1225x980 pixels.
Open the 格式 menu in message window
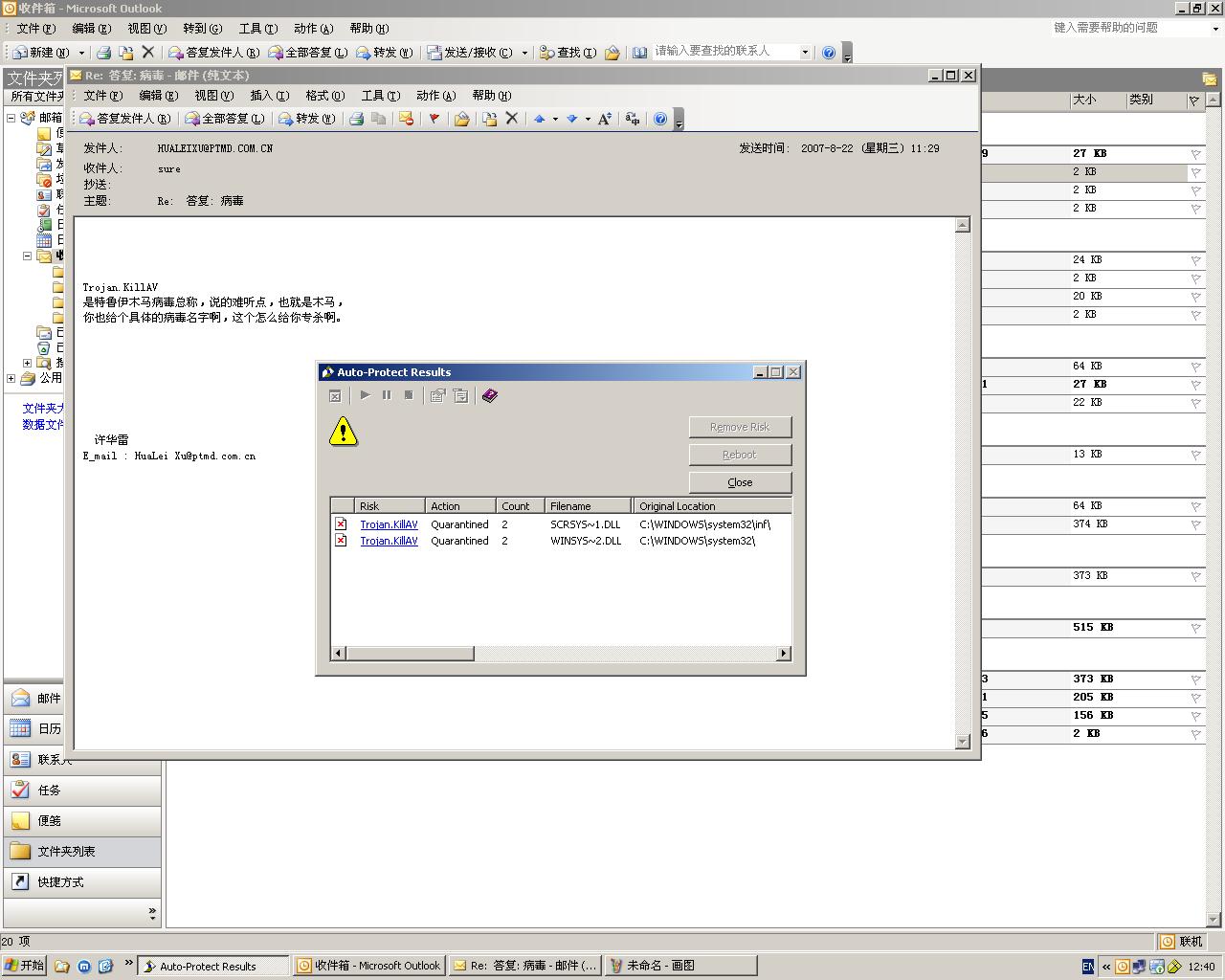point(323,96)
